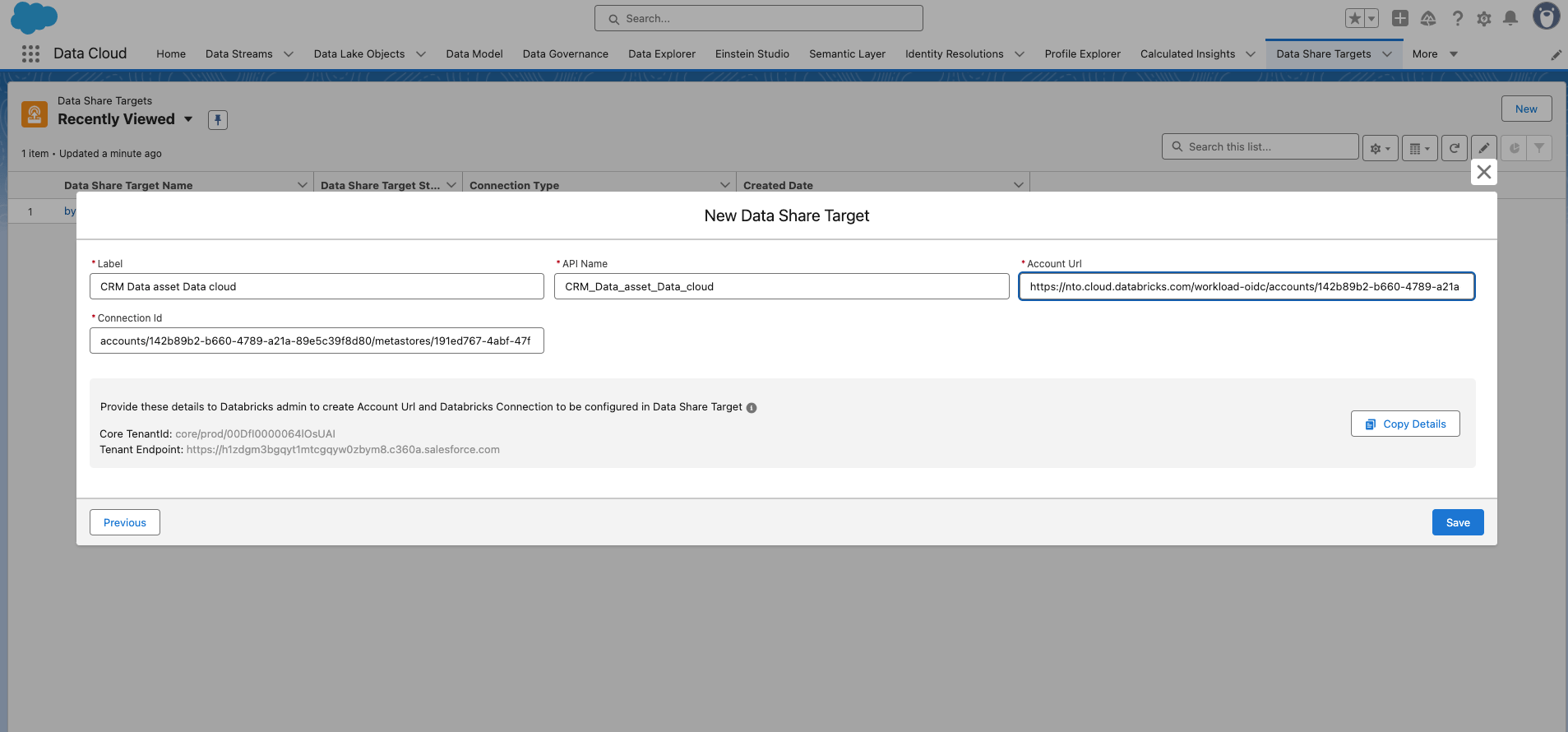Sort by Created Date column header

778,185
